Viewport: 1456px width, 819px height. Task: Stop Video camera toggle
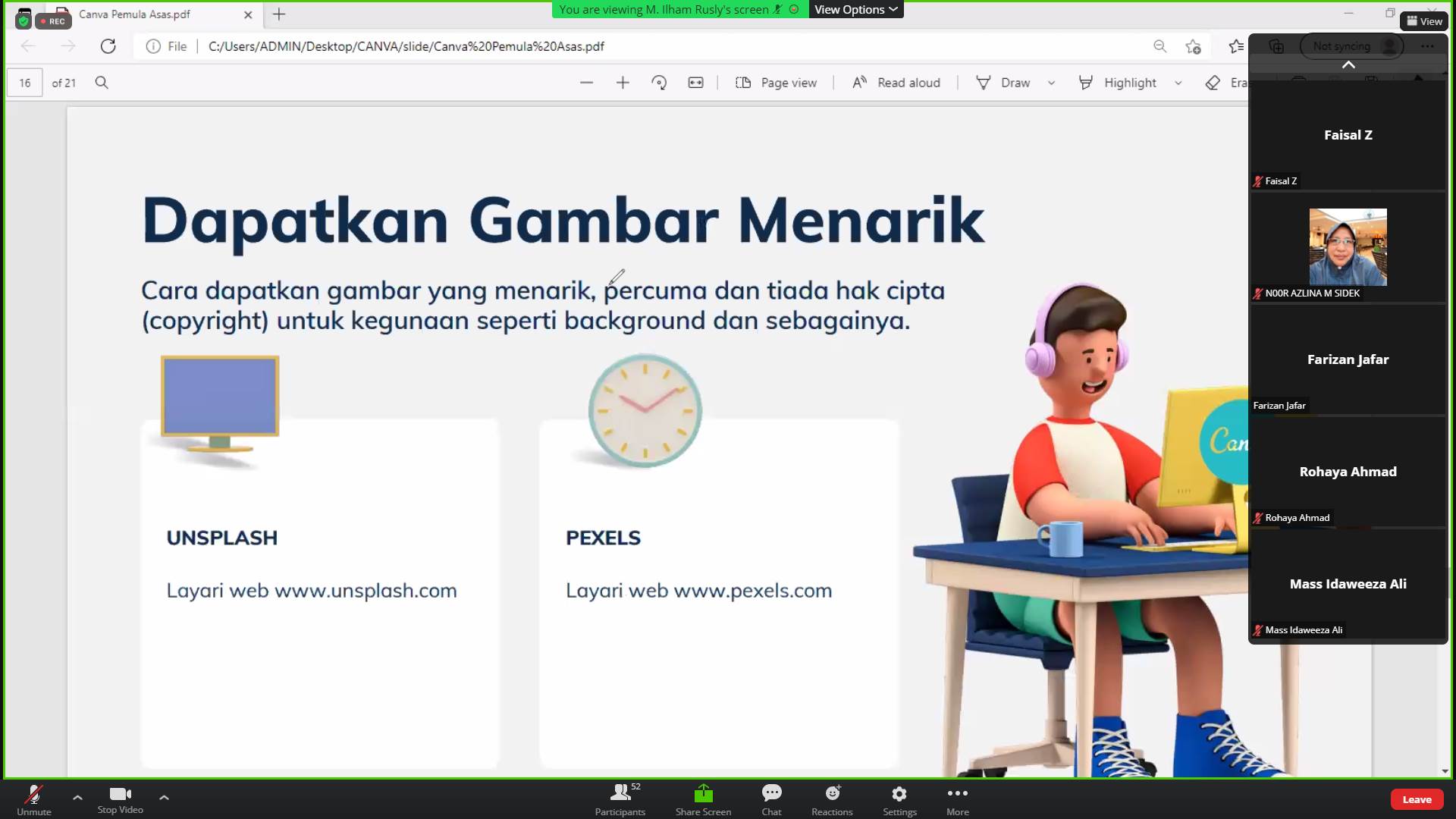(121, 800)
